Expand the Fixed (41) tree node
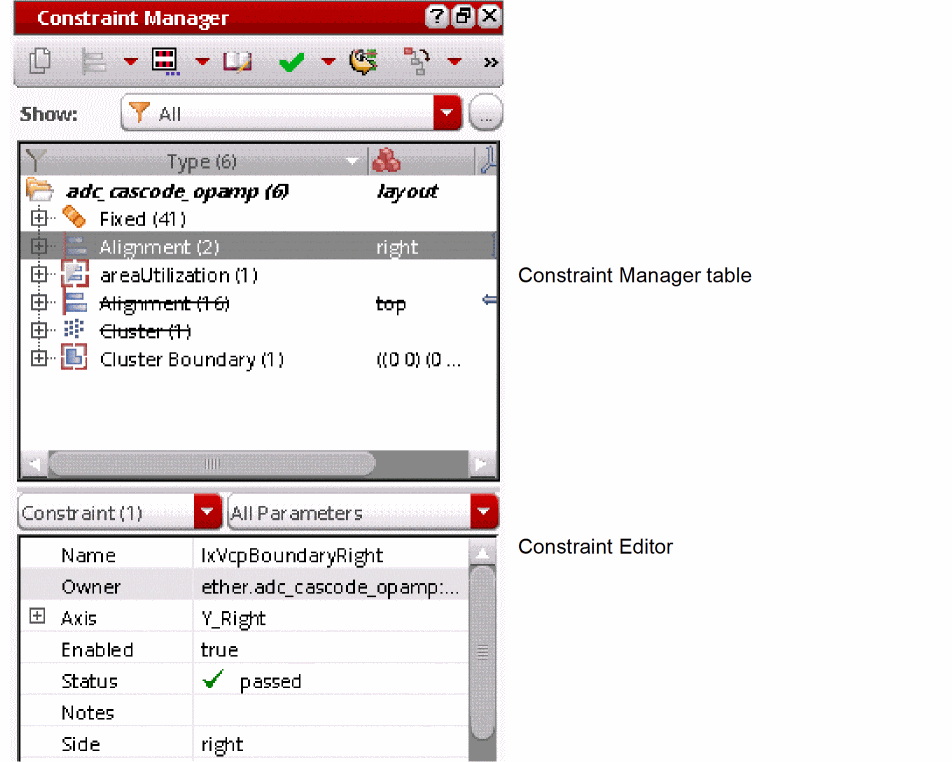Screen dimensions: 952x762 (39, 217)
